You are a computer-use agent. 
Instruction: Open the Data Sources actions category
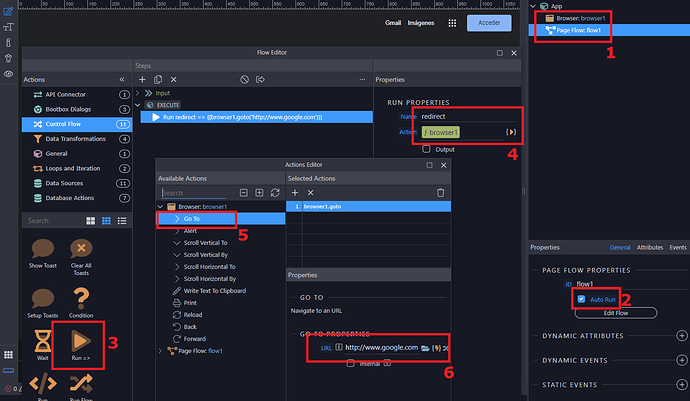click(x=77, y=183)
